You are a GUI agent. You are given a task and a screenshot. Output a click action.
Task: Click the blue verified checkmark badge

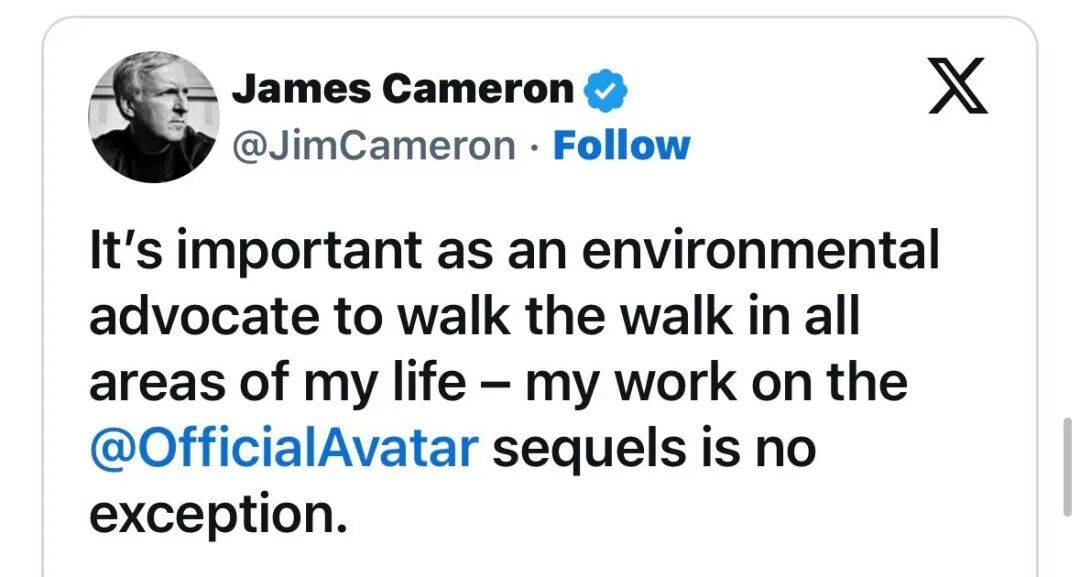[x=605, y=91]
